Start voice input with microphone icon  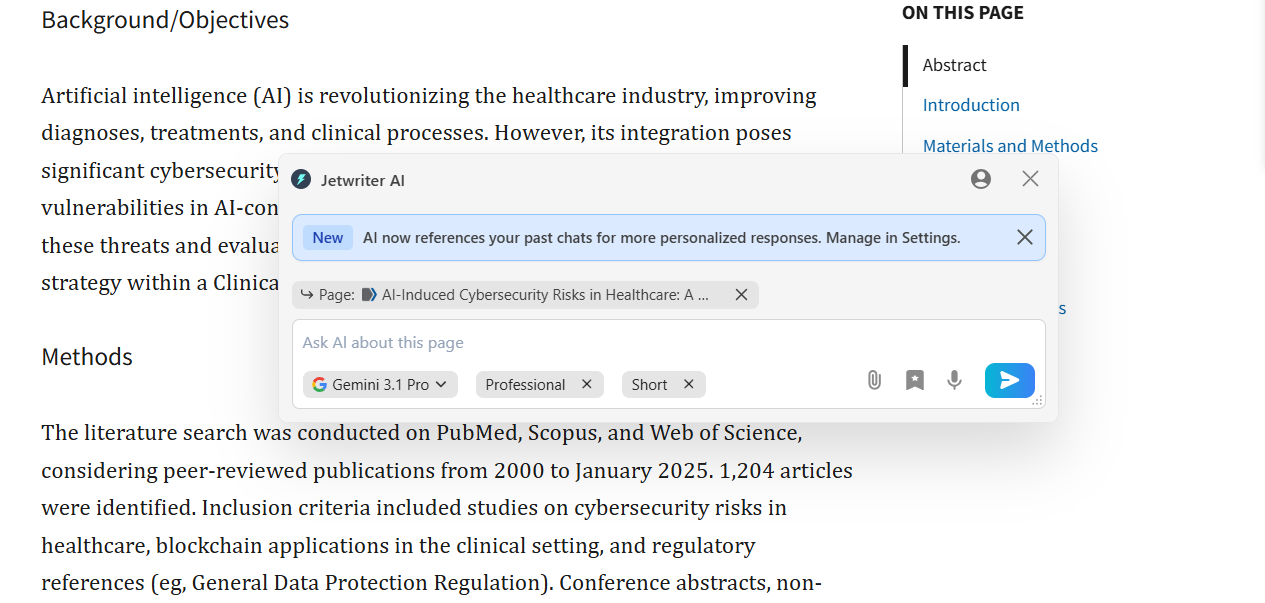pos(955,380)
